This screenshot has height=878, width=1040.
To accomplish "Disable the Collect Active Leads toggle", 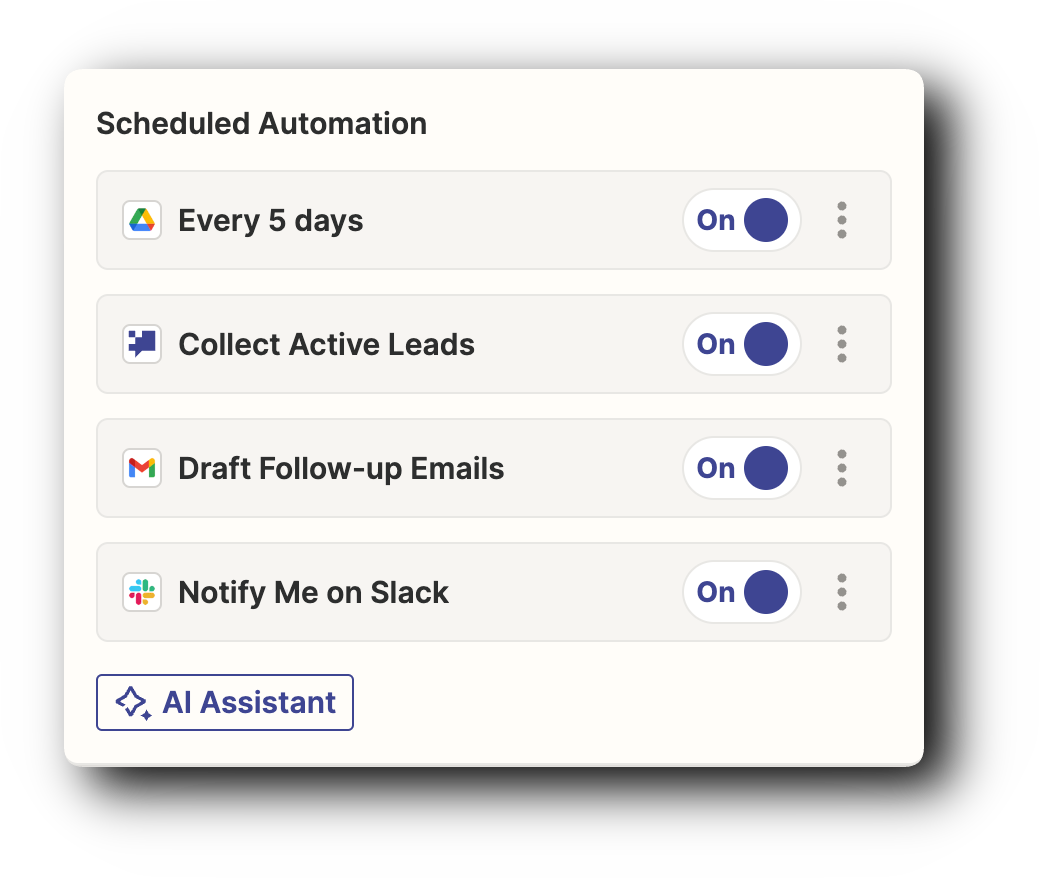I will pyautogui.click(x=742, y=344).
